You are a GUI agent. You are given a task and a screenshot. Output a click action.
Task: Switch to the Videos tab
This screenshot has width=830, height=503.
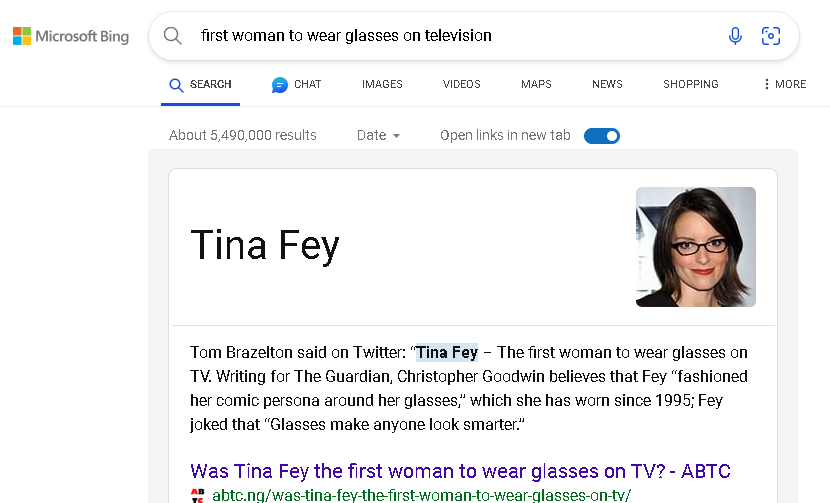click(x=462, y=85)
